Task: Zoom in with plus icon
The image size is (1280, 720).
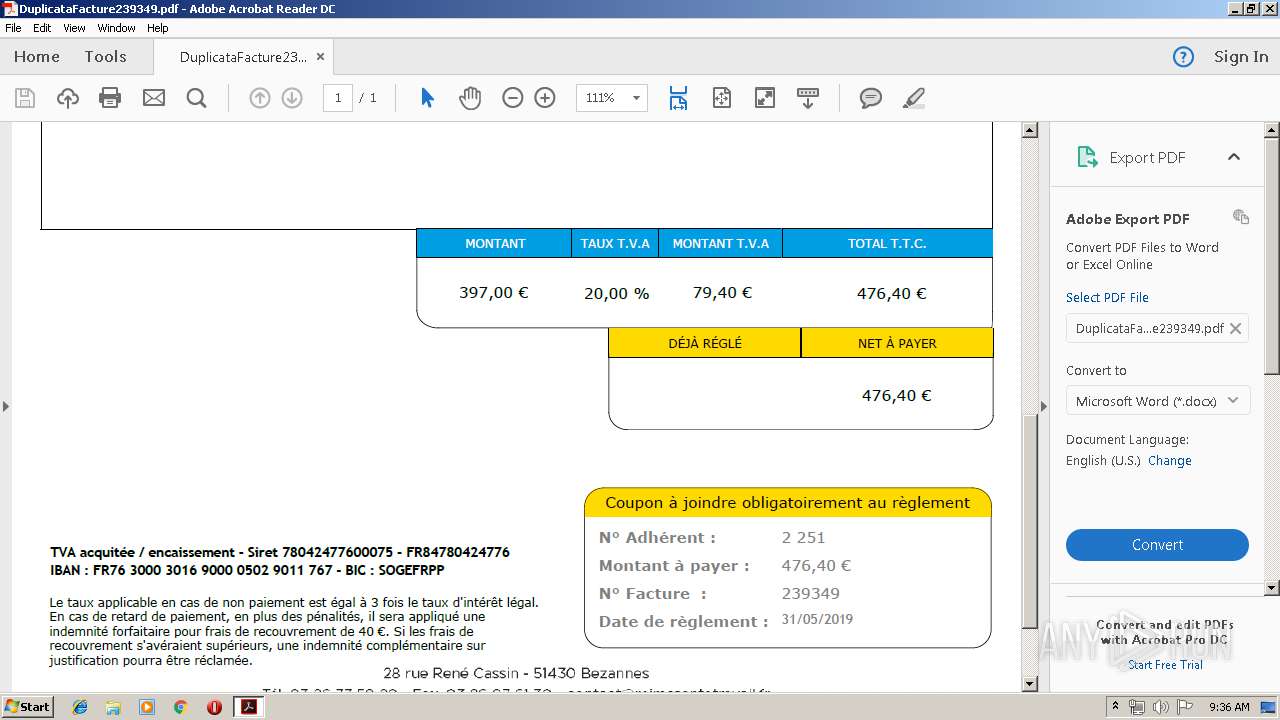Action: coord(545,98)
